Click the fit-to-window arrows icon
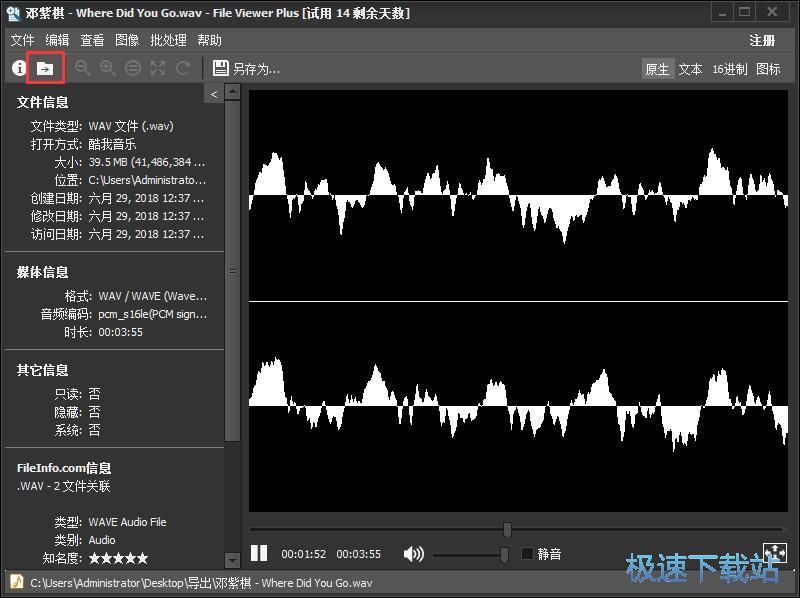 pos(158,68)
